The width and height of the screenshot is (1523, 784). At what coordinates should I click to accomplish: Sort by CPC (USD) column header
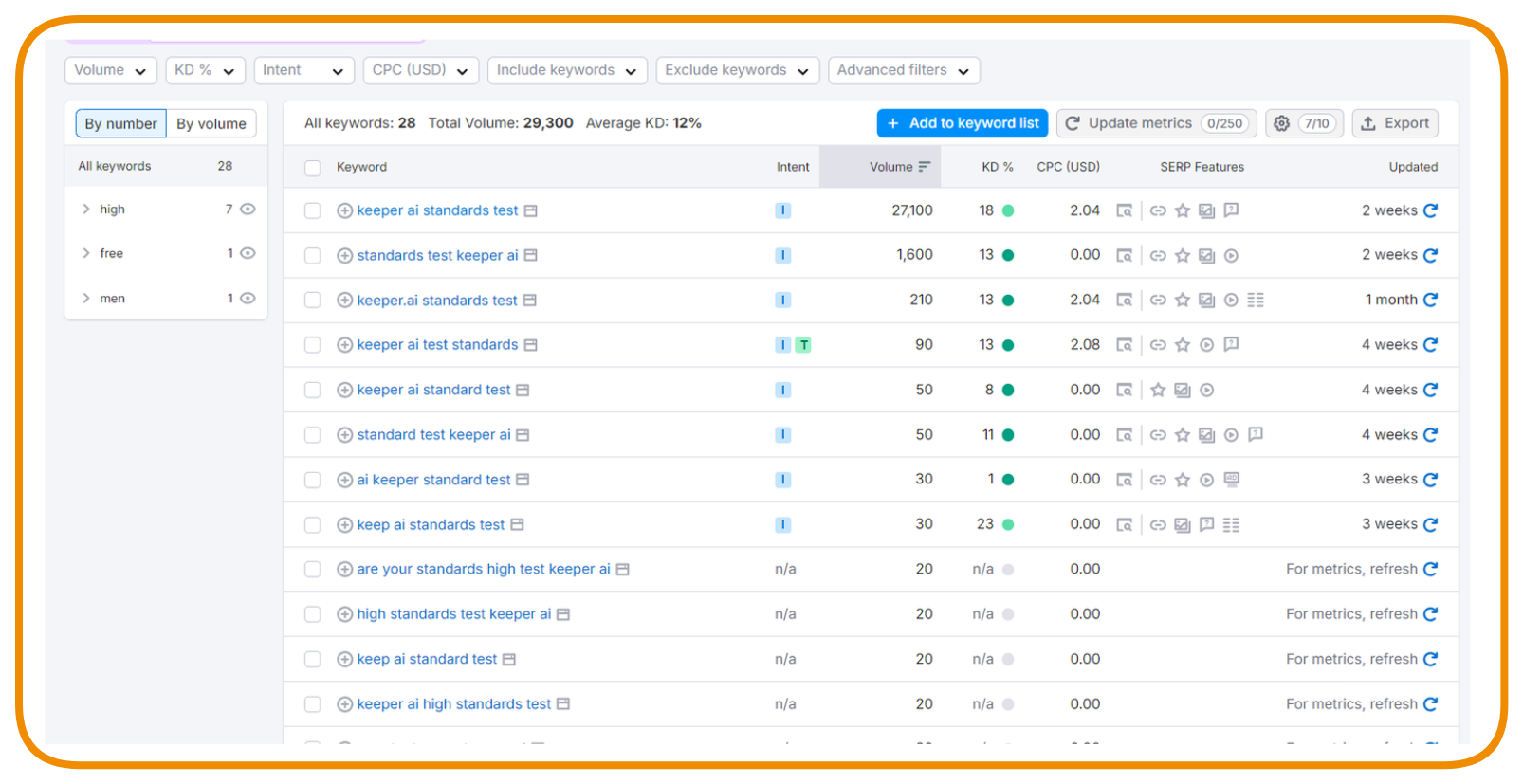point(1068,167)
